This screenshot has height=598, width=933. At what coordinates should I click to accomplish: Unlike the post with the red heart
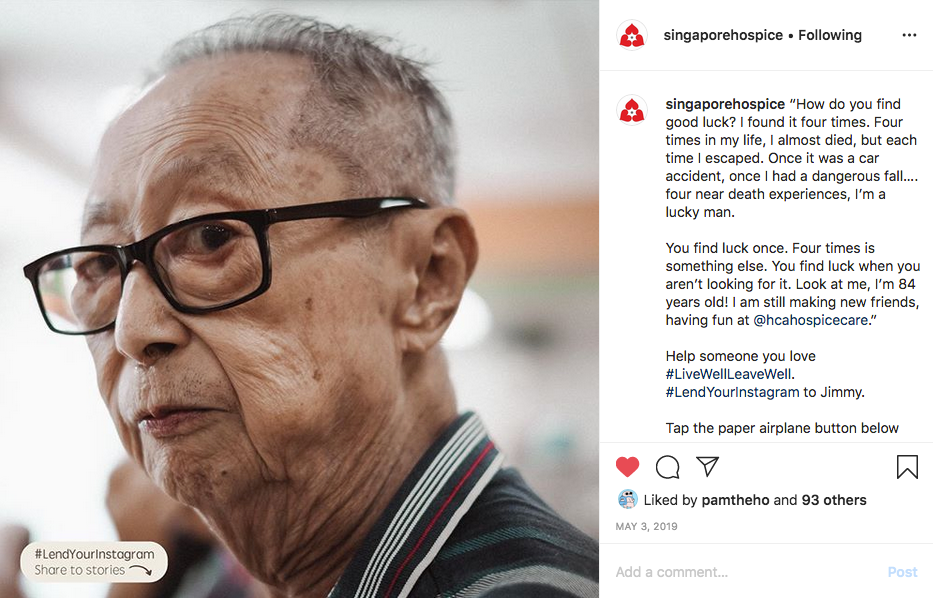(x=627, y=467)
